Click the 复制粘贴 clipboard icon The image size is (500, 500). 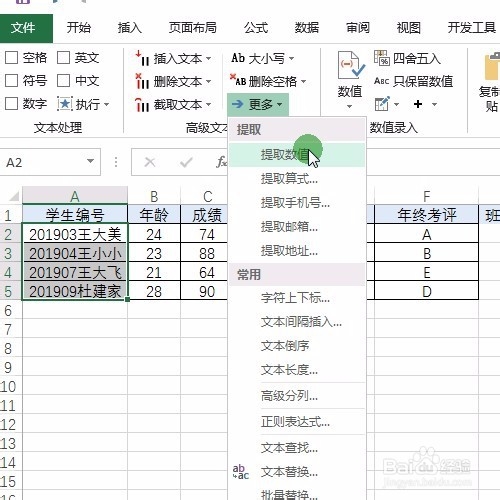[492, 66]
